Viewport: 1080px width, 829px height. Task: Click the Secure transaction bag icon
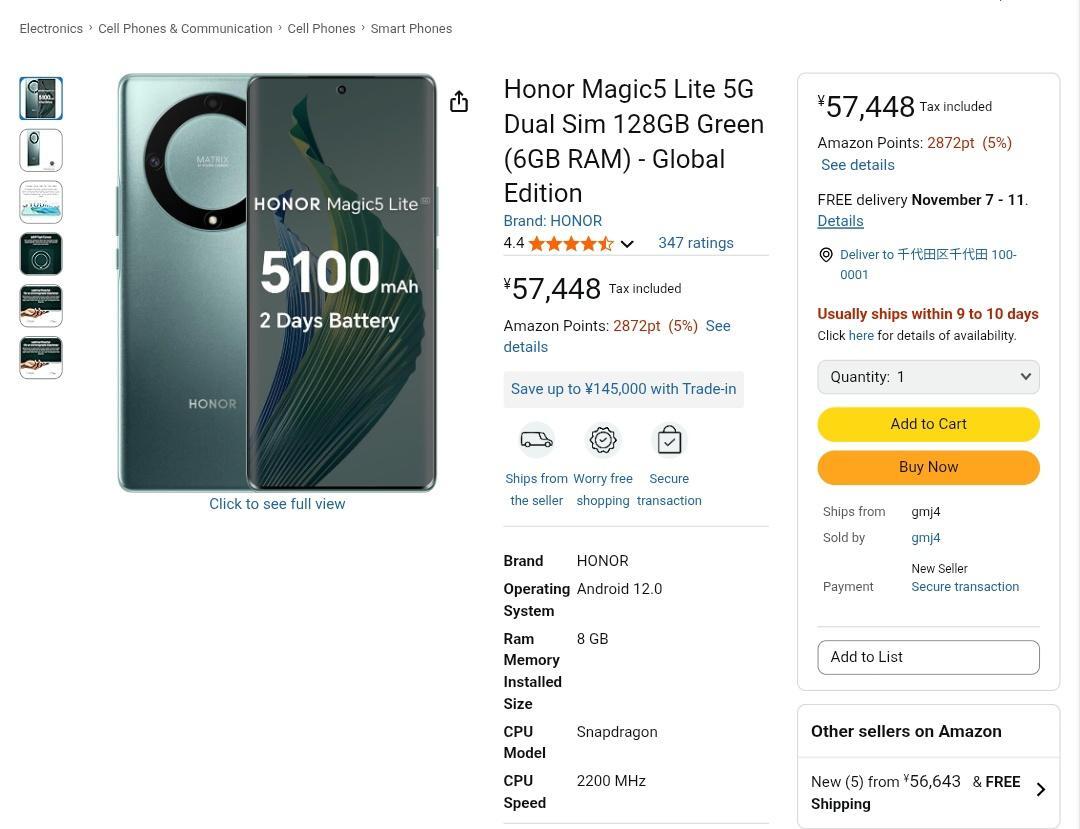(x=669, y=440)
